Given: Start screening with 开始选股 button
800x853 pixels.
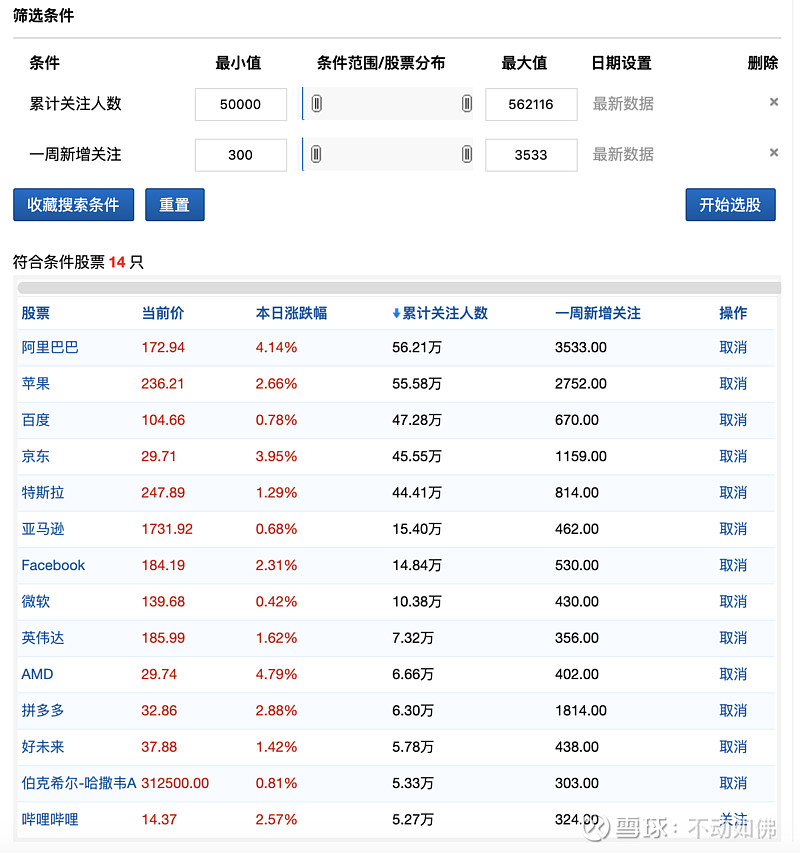Looking at the screenshot, I should click(730, 205).
